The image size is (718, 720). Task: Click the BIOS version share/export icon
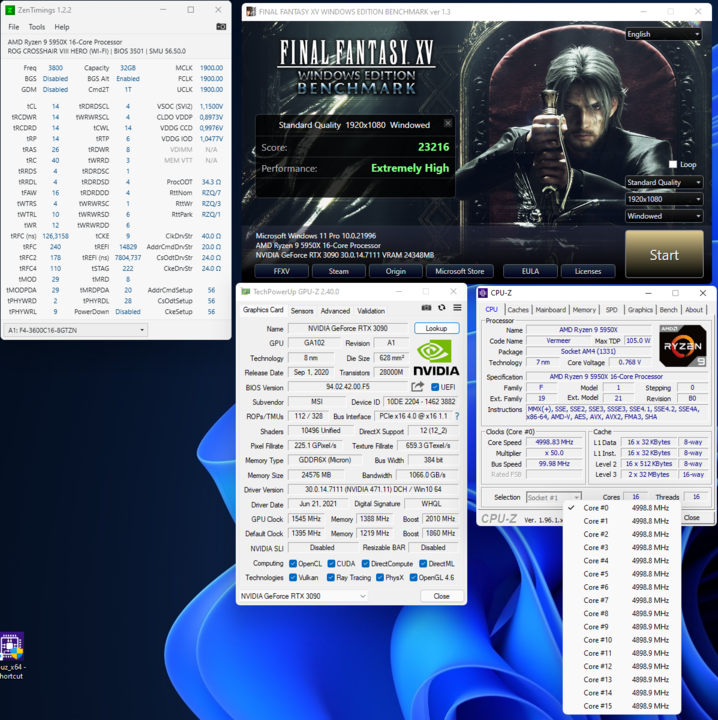tap(418, 387)
